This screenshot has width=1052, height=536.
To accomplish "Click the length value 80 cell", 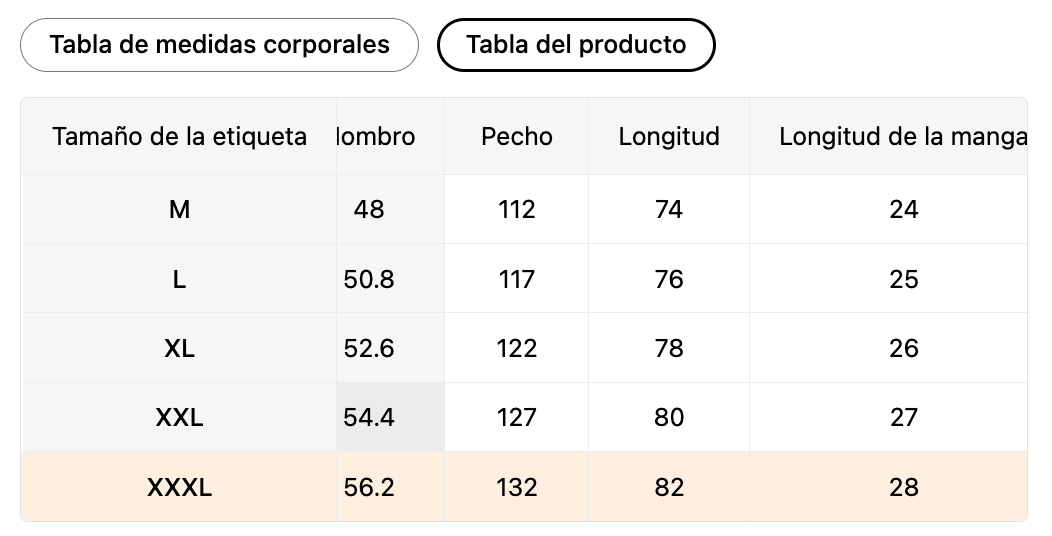I will pyautogui.click(x=669, y=417).
